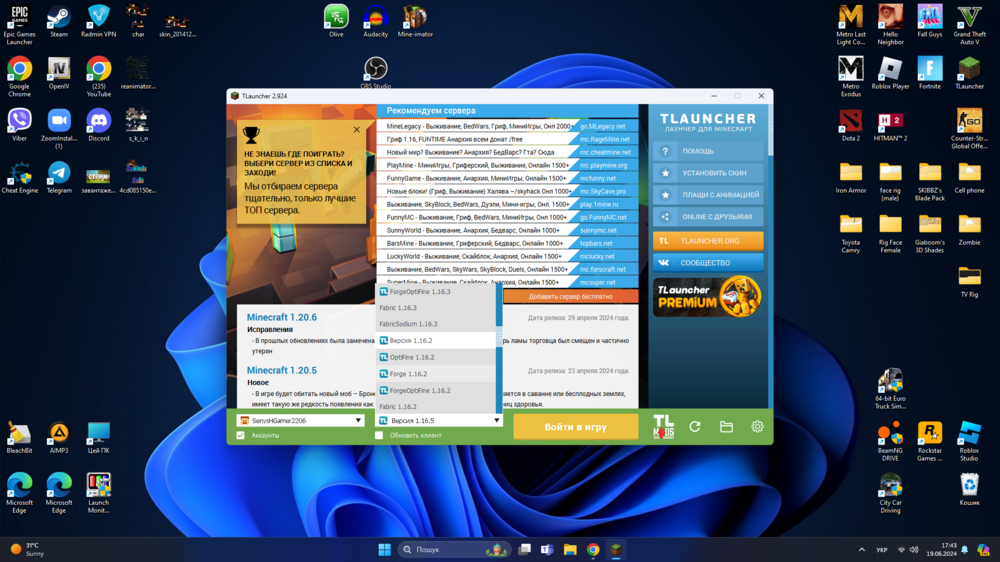Open Audacity desktop icon
Screen dimensions: 1000x562
376,22
